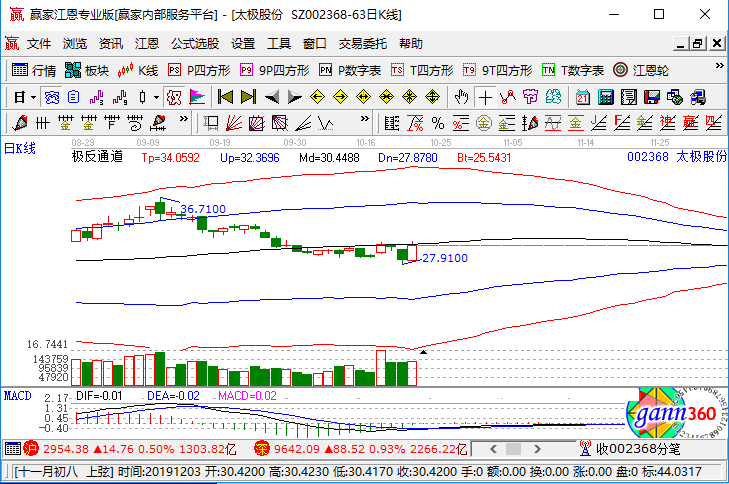Click the teal 线 character icon
This screenshot has height=484, width=729.
click(x=553, y=97)
